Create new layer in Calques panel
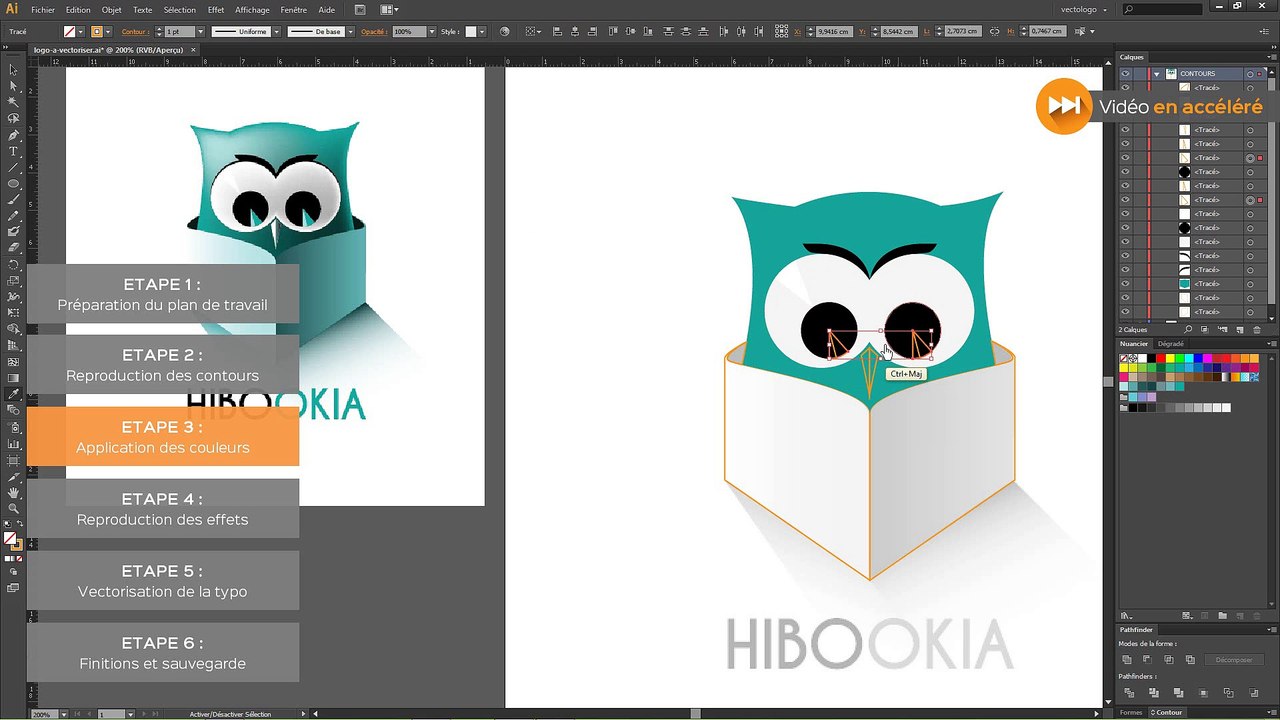1280x720 pixels. tap(1240, 329)
